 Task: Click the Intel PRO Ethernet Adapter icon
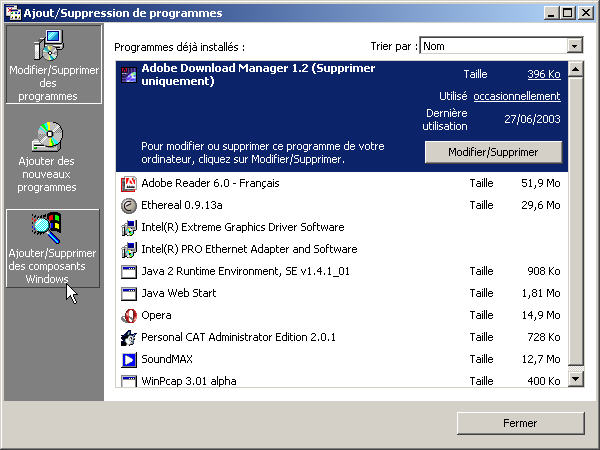[129, 249]
